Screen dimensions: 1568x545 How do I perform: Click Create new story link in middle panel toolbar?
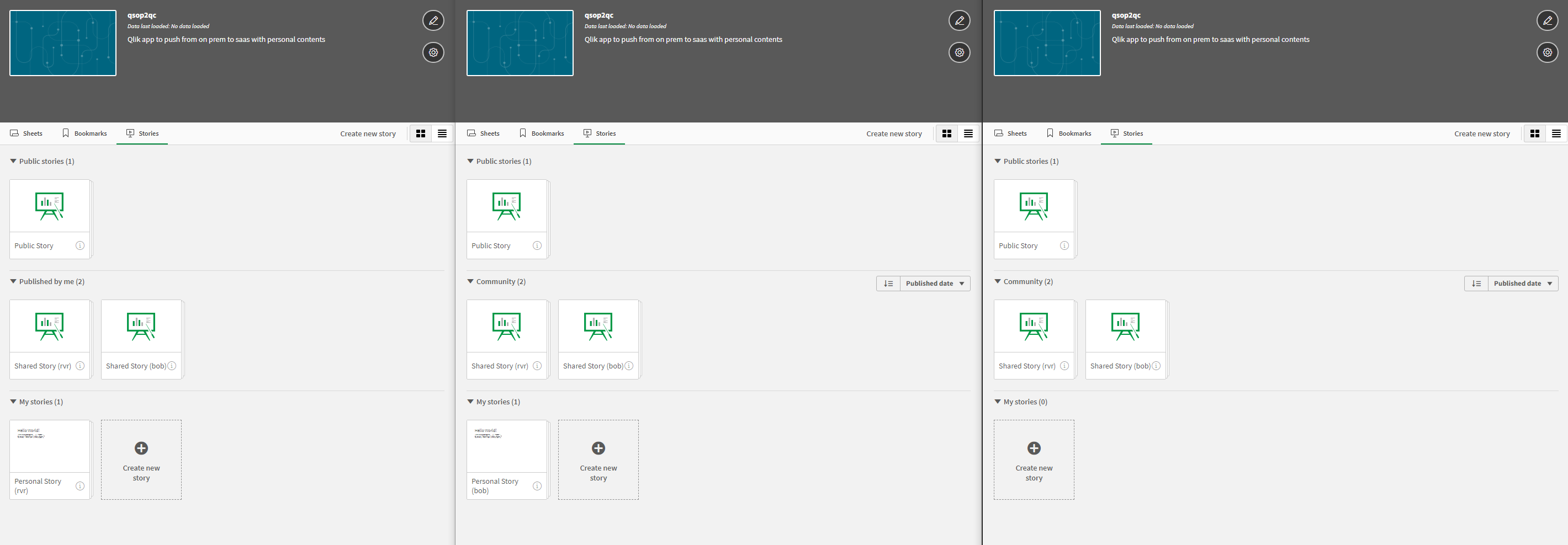point(893,134)
